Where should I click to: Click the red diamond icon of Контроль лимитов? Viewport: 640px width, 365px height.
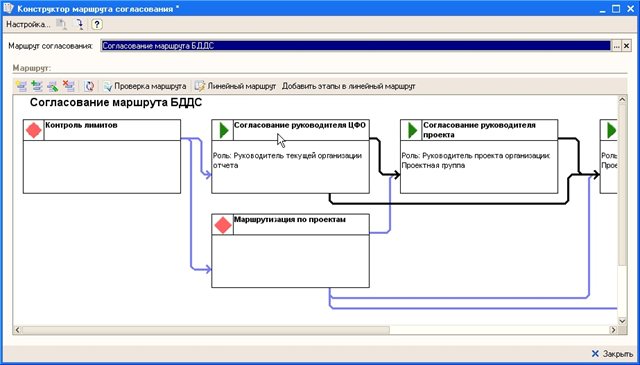33,130
